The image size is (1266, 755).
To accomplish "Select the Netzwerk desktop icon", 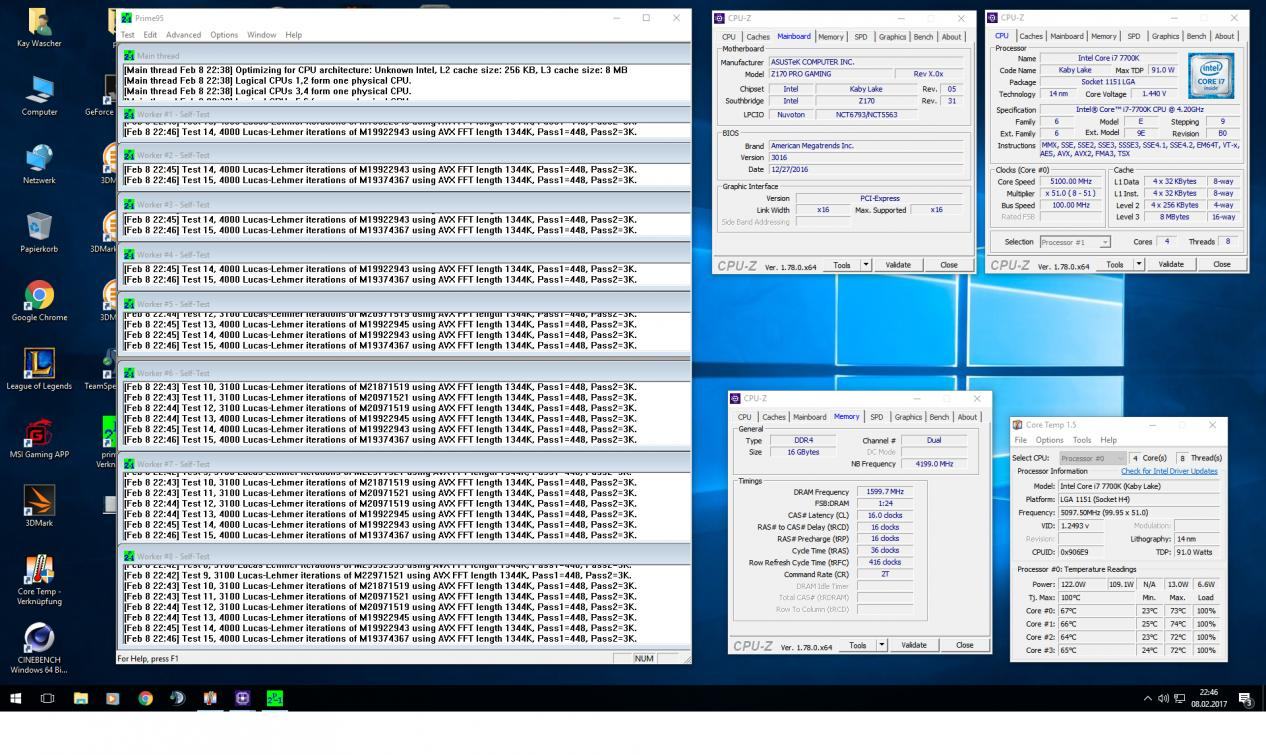I will [39, 165].
